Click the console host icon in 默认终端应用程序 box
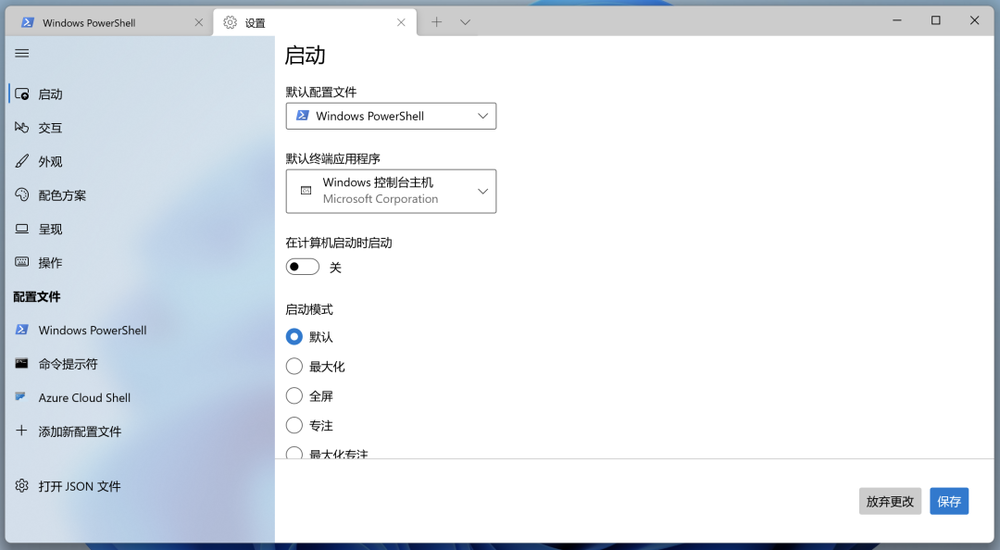 tap(306, 191)
